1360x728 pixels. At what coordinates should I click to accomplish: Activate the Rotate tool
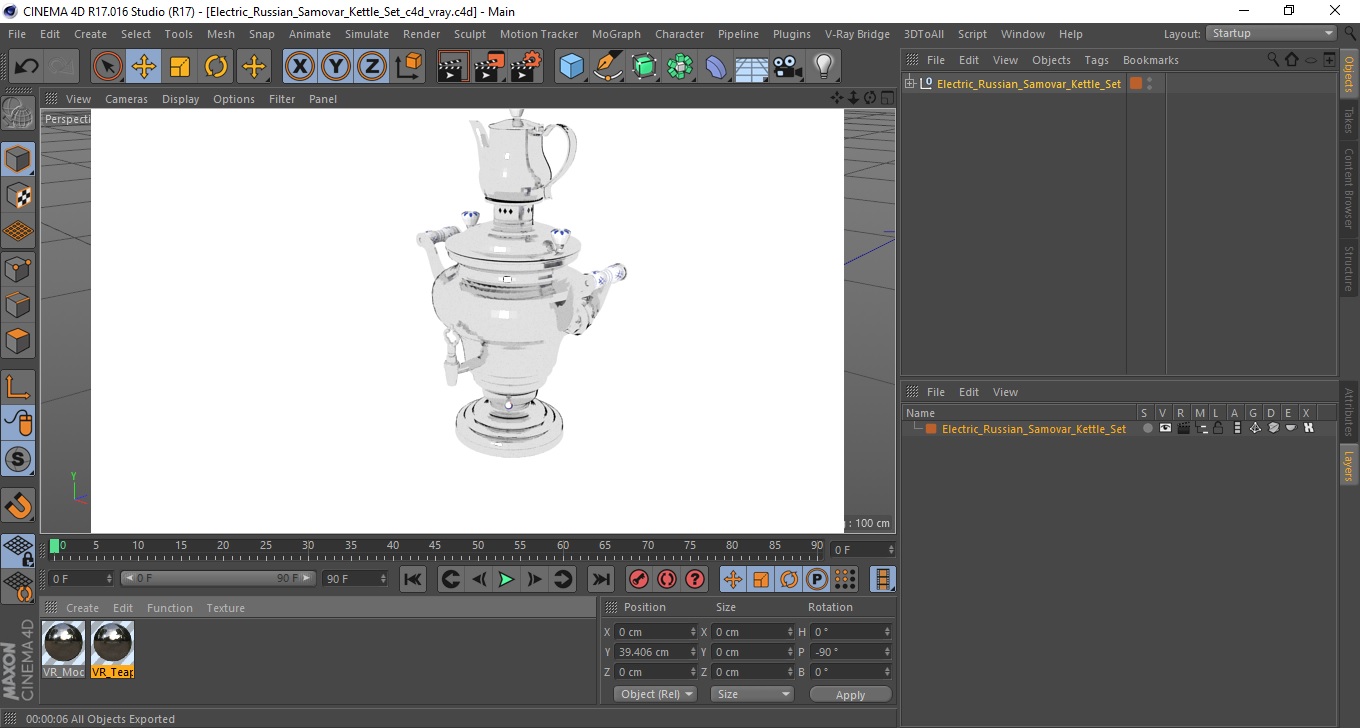point(216,67)
